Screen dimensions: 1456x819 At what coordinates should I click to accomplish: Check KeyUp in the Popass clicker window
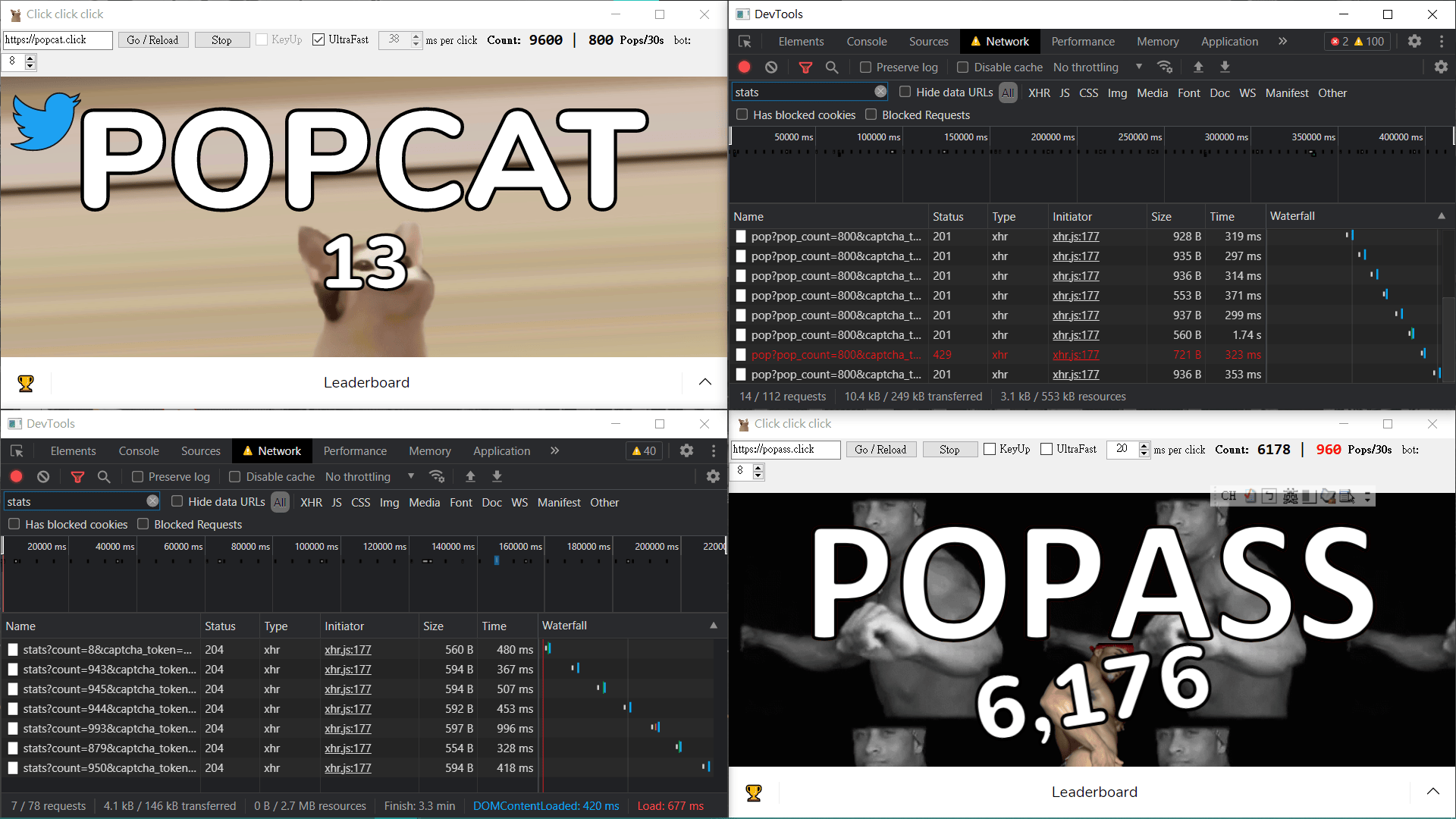click(990, 450)
